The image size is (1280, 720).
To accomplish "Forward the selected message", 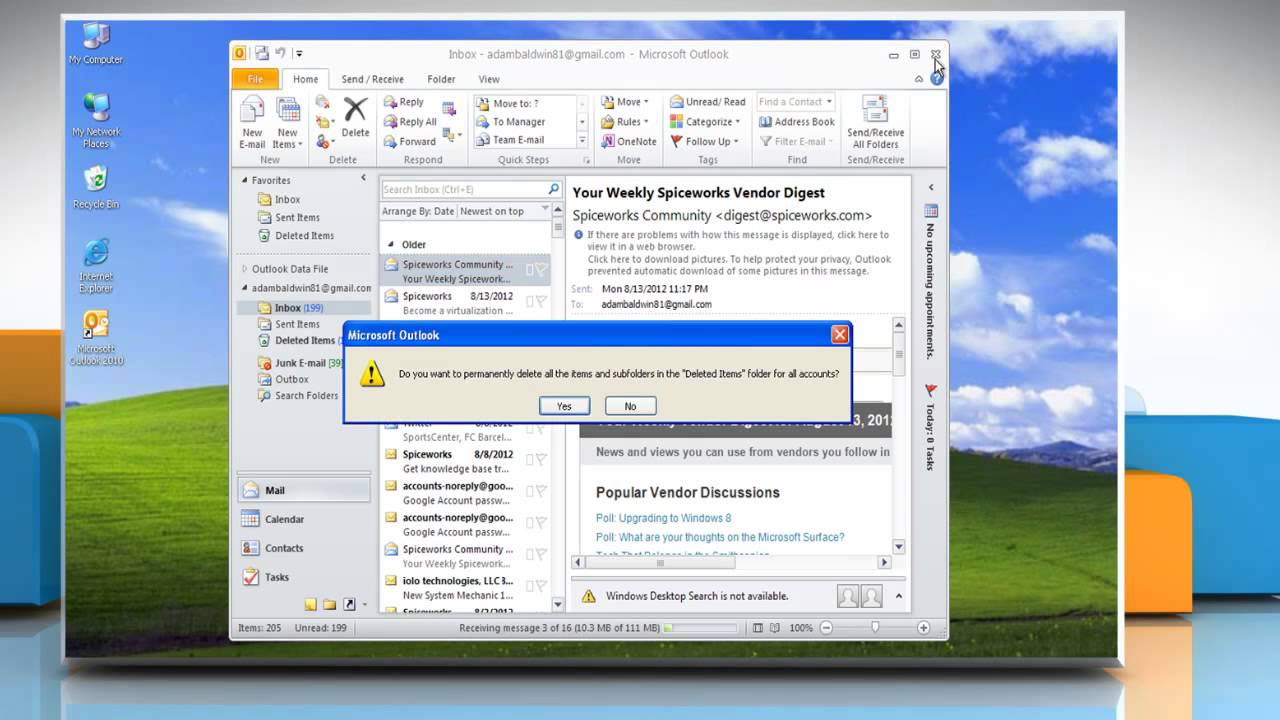I will click(x=409, y=141).
